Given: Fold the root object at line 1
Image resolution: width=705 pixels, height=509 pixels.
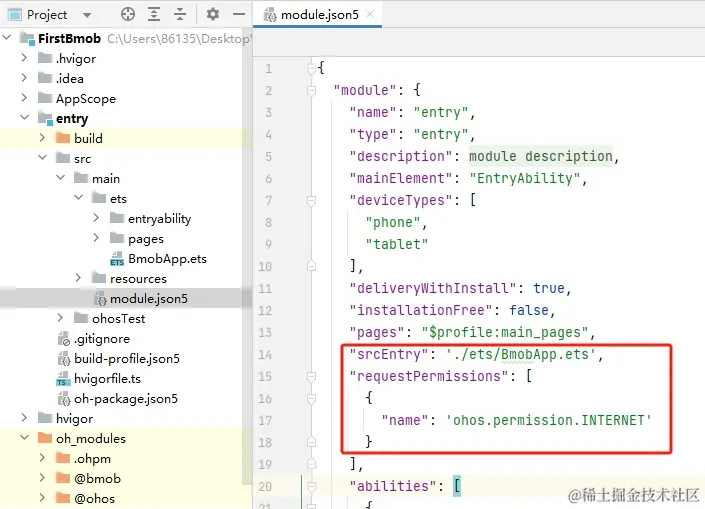Looking at the screenshot, I should (x=311, y=69).
